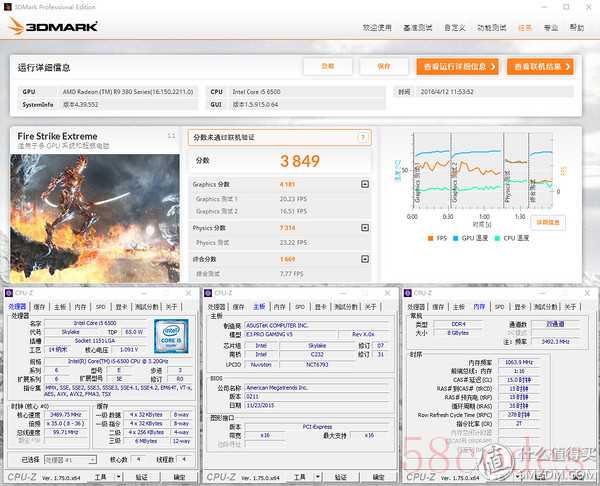Select 缓存 tab in left CPU-Z window
Viewport: 600px width, 486px height.
(39, 307)
